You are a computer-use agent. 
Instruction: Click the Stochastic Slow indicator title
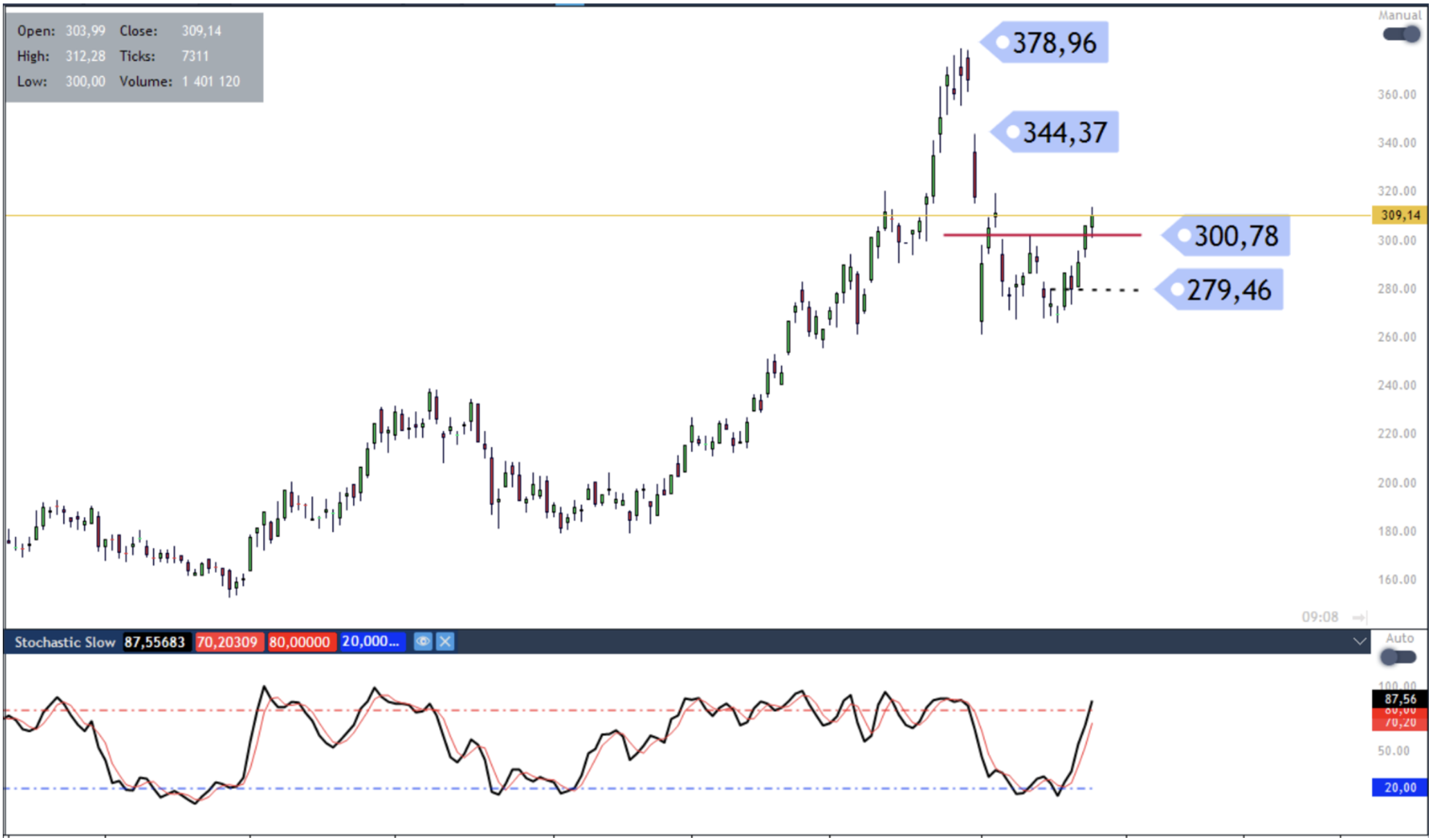[64, 642]
